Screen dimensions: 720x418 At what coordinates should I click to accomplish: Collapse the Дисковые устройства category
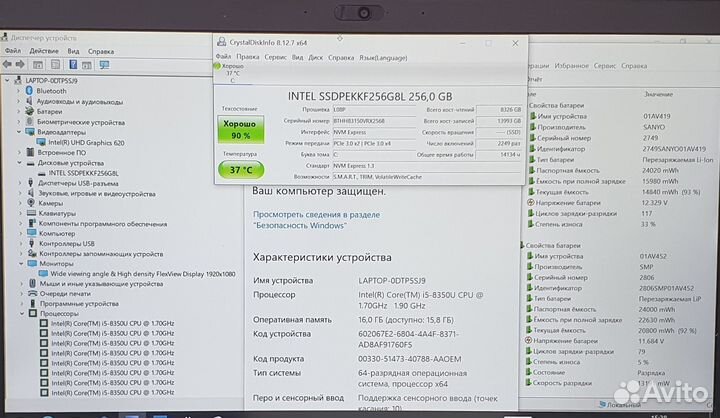pyautogui.click(x=19, y=163)
